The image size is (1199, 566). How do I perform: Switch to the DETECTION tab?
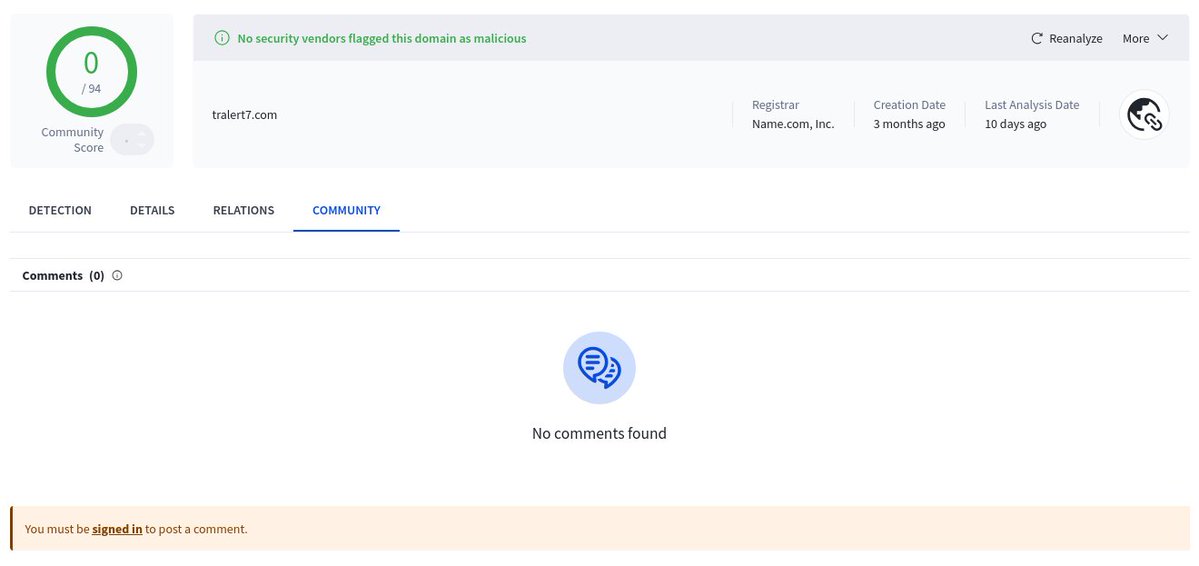tap(60, 210)
